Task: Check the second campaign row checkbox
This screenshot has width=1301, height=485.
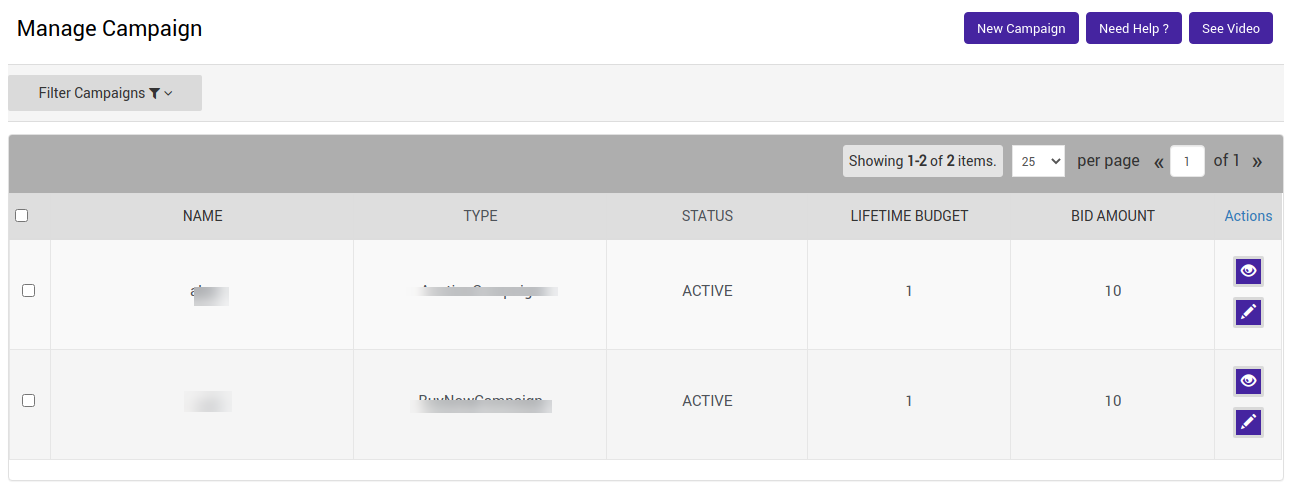Action: coord(28,400)
